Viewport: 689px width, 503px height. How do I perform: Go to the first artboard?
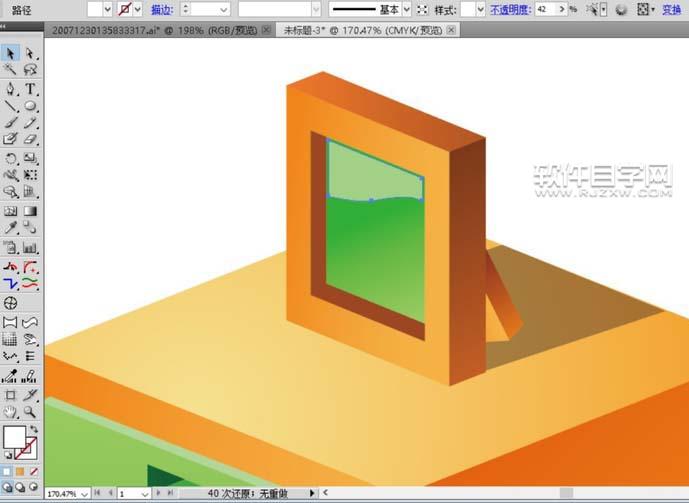pyautogui.click(x=97, y=493)
